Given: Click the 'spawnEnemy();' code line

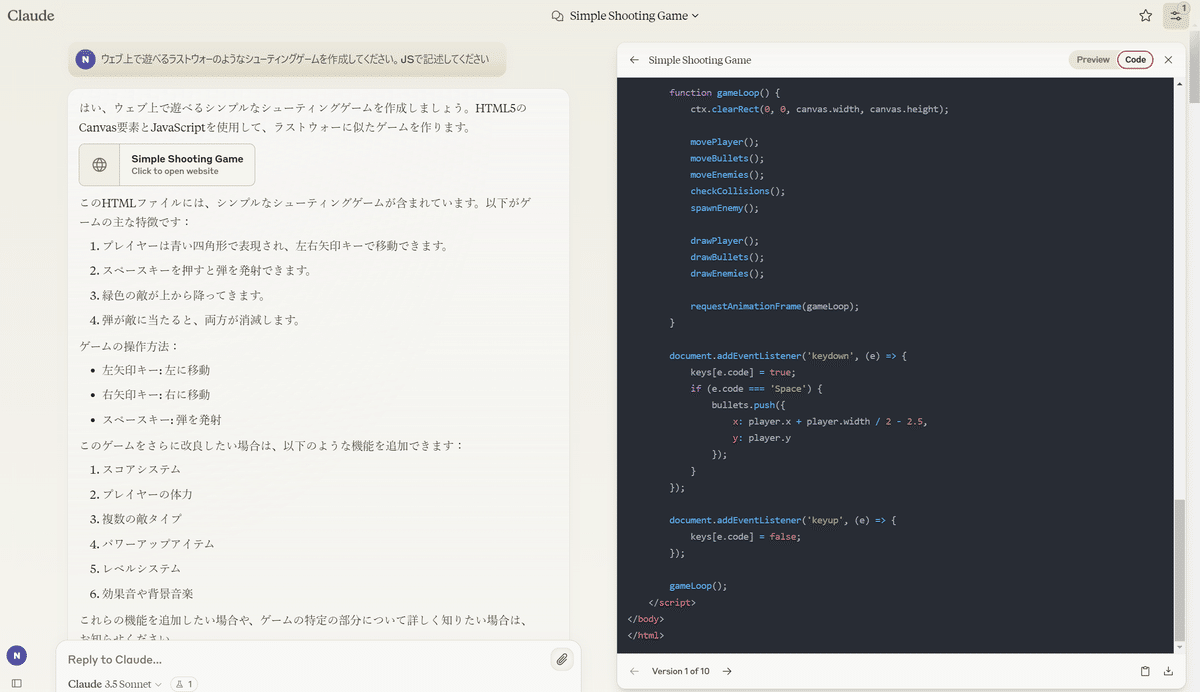Looking at the screenshot, I should pos(724,208).
